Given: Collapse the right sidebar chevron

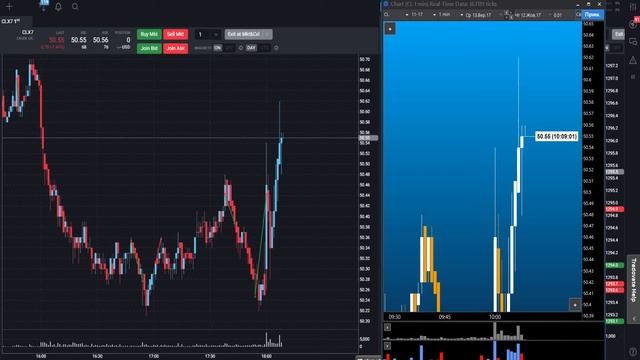Looking at the screenshot, I should pyautogui.click(x=633, y=318).
